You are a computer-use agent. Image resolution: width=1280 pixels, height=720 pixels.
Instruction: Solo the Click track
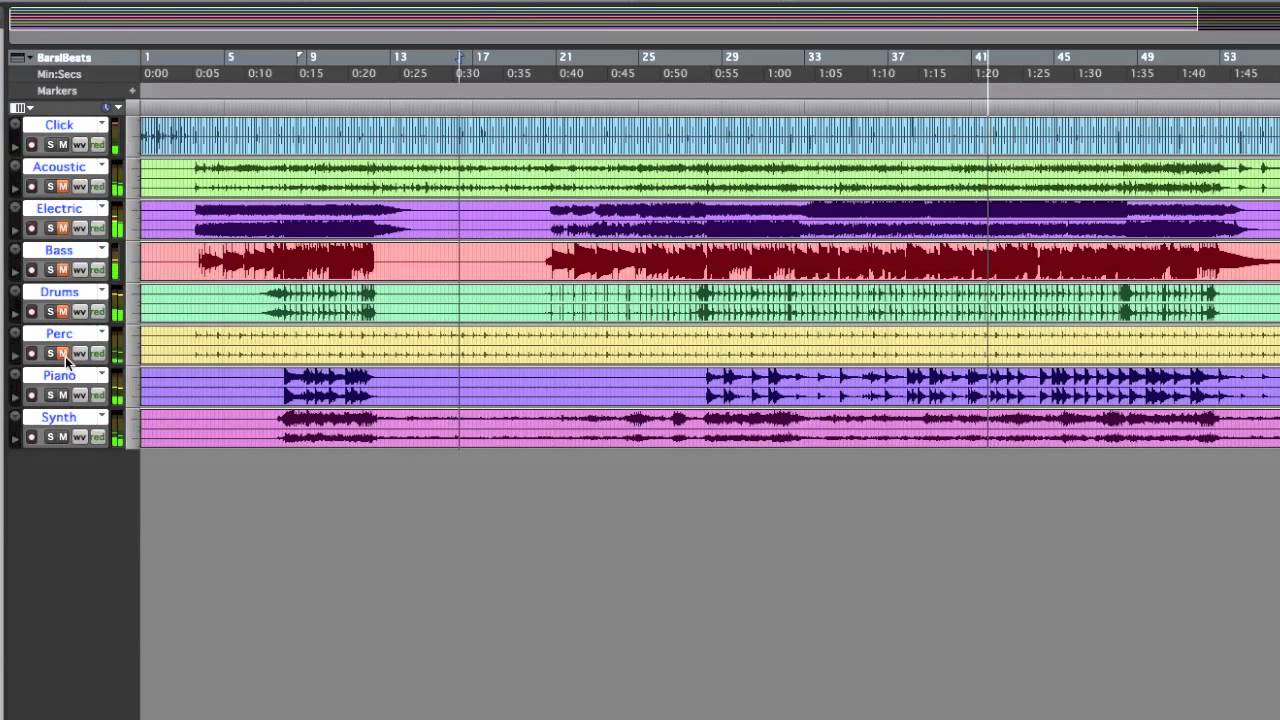tap(50, 145)
